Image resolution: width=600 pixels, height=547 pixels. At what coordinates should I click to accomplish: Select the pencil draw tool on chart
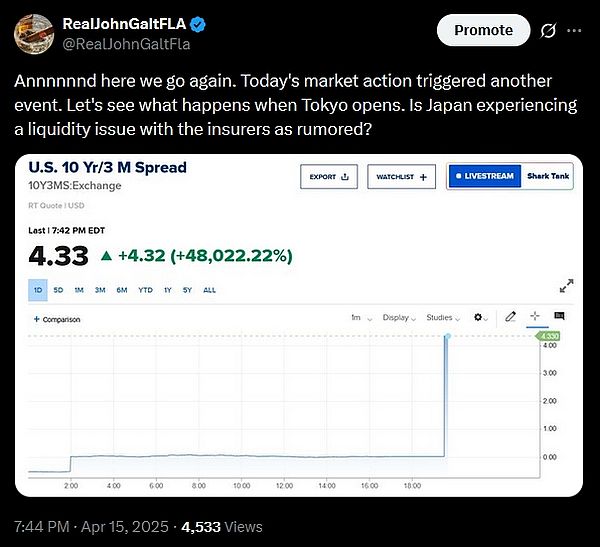click(510, 317)
